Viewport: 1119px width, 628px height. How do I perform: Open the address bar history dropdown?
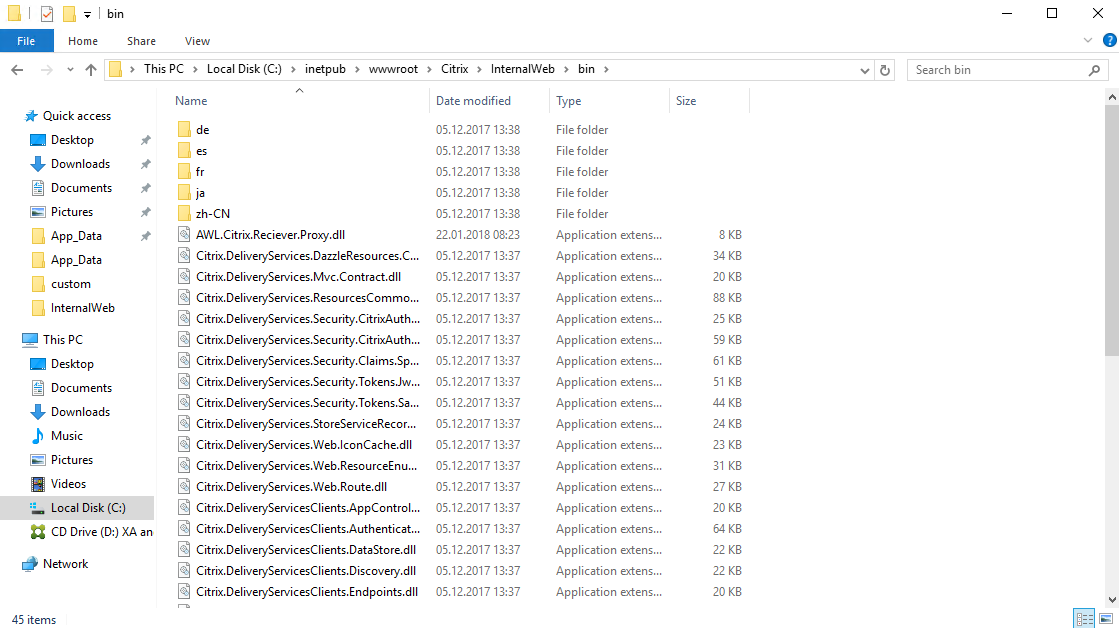point(864,69)
